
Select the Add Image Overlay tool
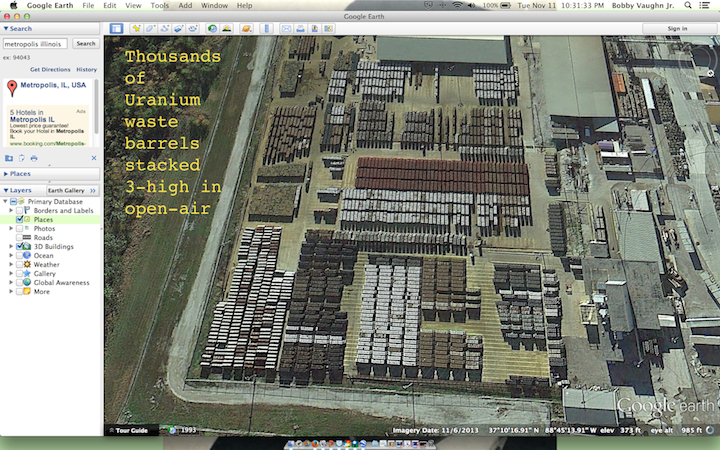179,28
